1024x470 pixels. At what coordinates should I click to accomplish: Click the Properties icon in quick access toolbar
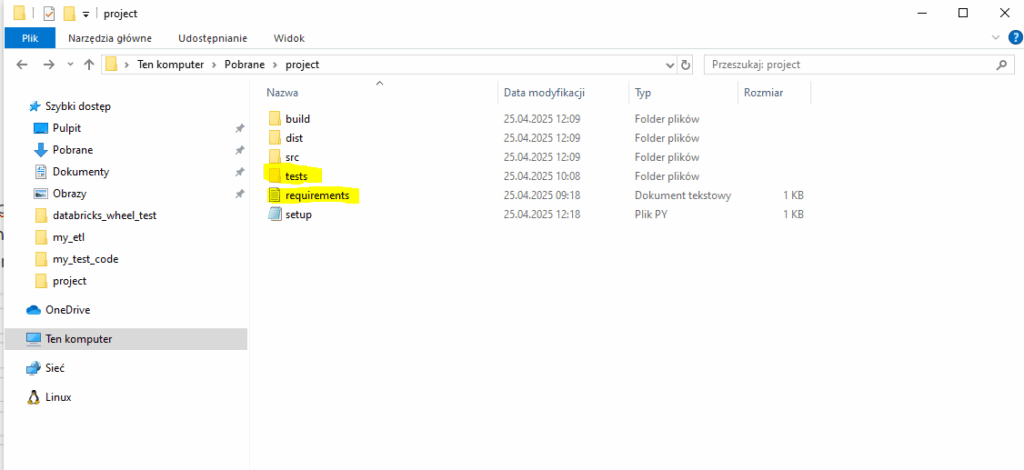pos(48,13)
